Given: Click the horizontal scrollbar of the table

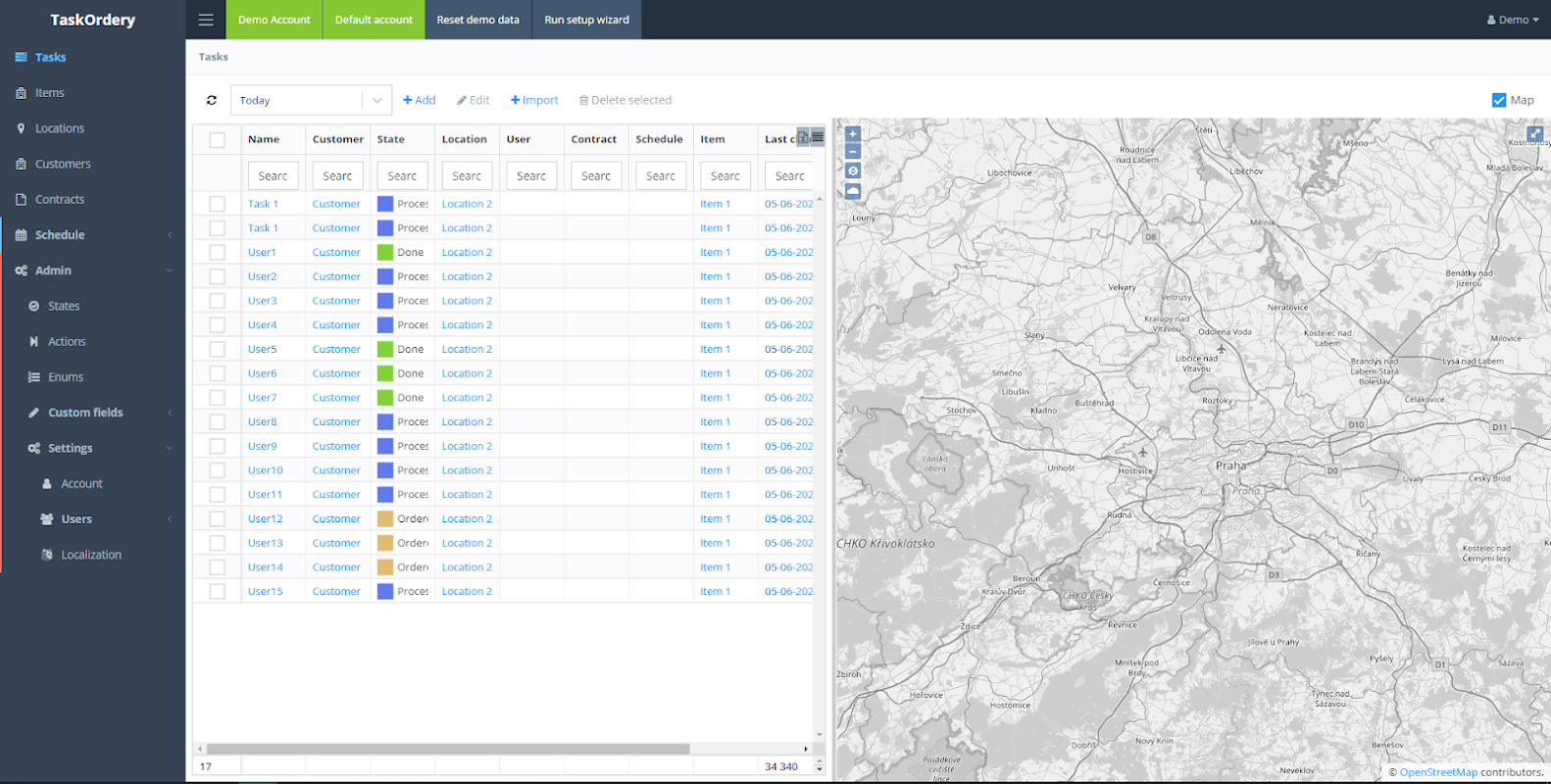Looking at the screenshot, I should point(448,749).
